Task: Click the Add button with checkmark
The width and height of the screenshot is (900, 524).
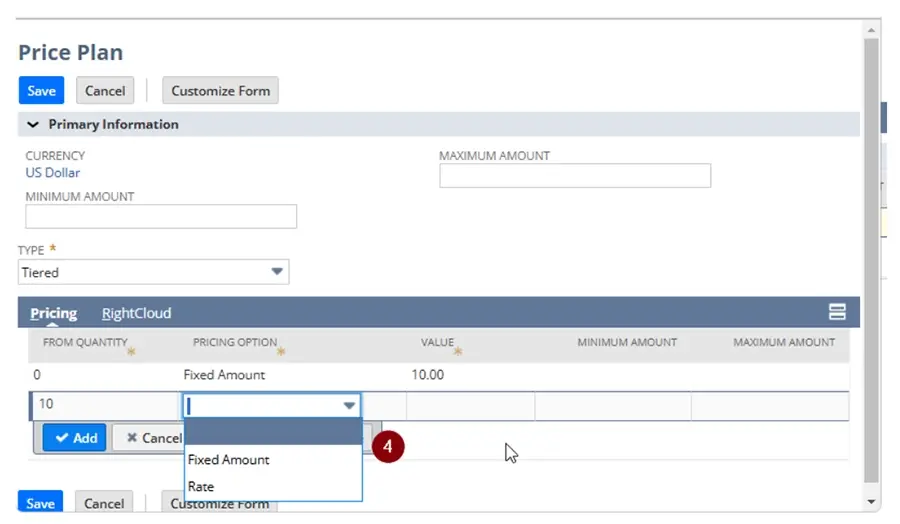Action: (x=75, y=438)
